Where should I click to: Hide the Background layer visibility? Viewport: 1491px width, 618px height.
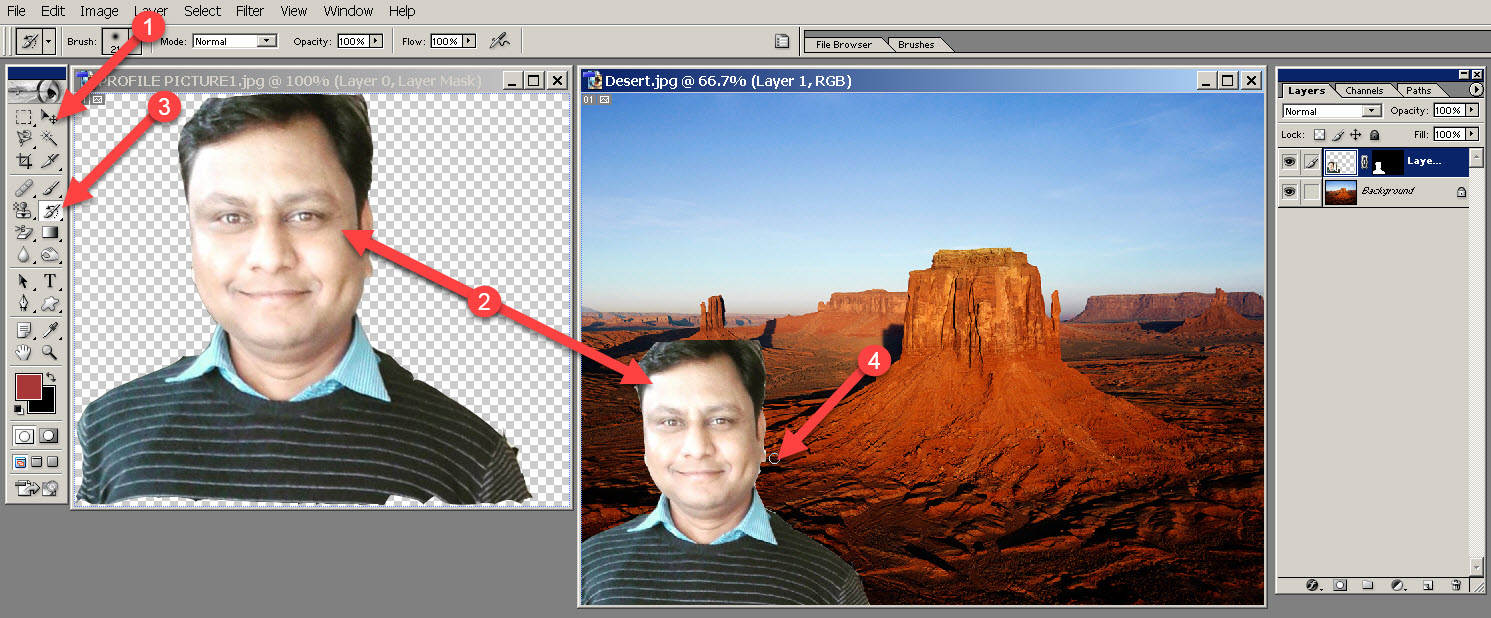click(1290, 192)
